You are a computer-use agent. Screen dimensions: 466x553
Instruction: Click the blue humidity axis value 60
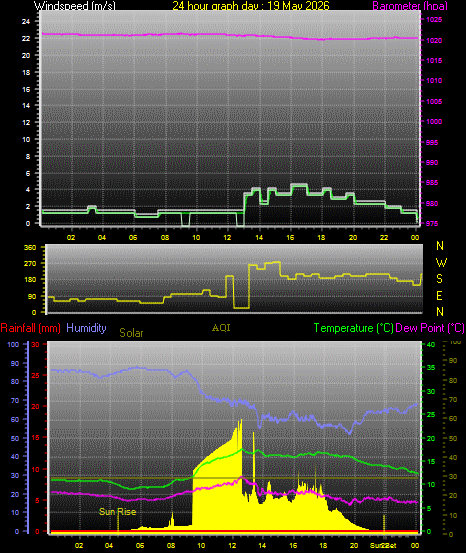tap(15, 420)
